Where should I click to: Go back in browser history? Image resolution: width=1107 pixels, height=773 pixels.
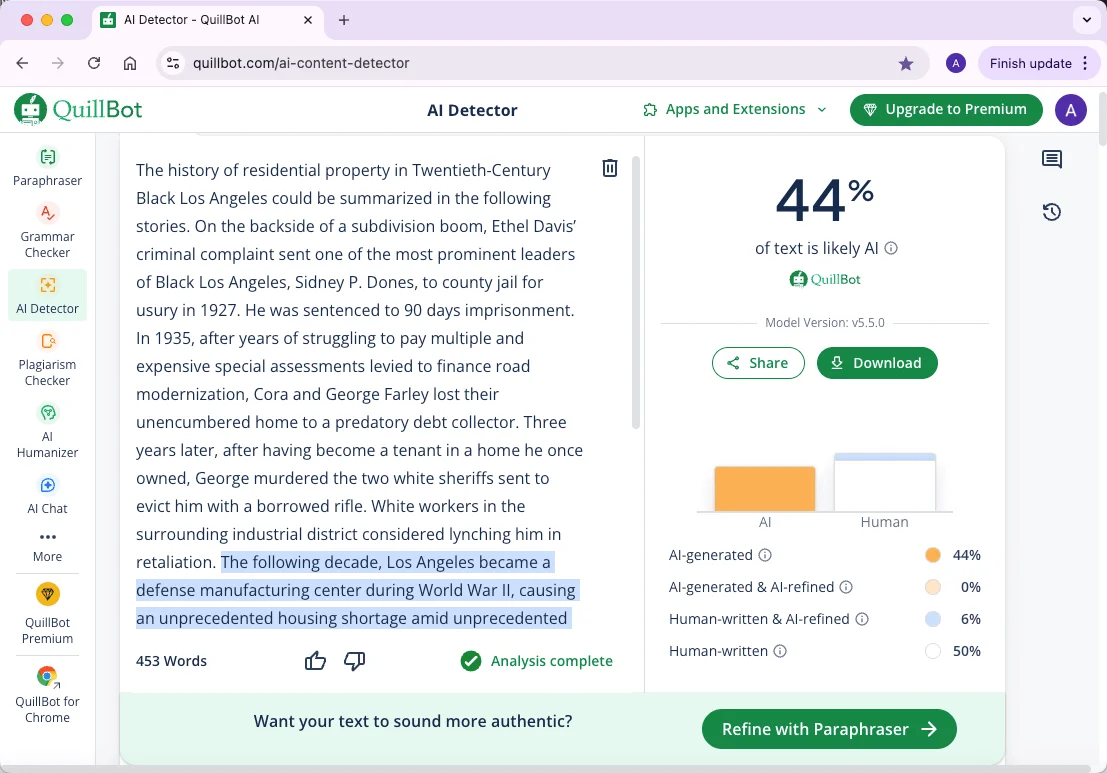[x=23, y=63]
